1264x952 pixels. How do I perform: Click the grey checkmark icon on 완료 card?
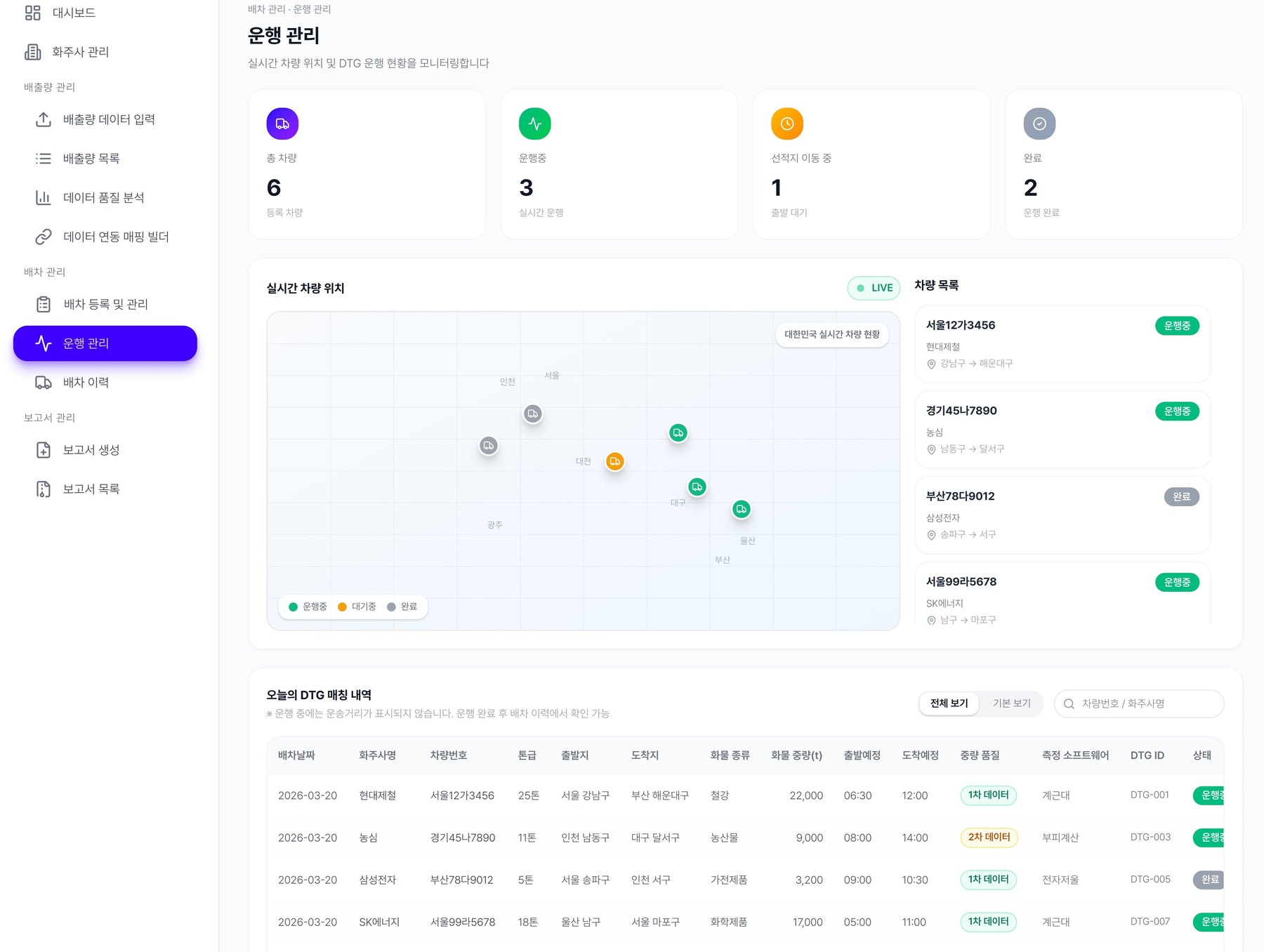(1039, 124)
